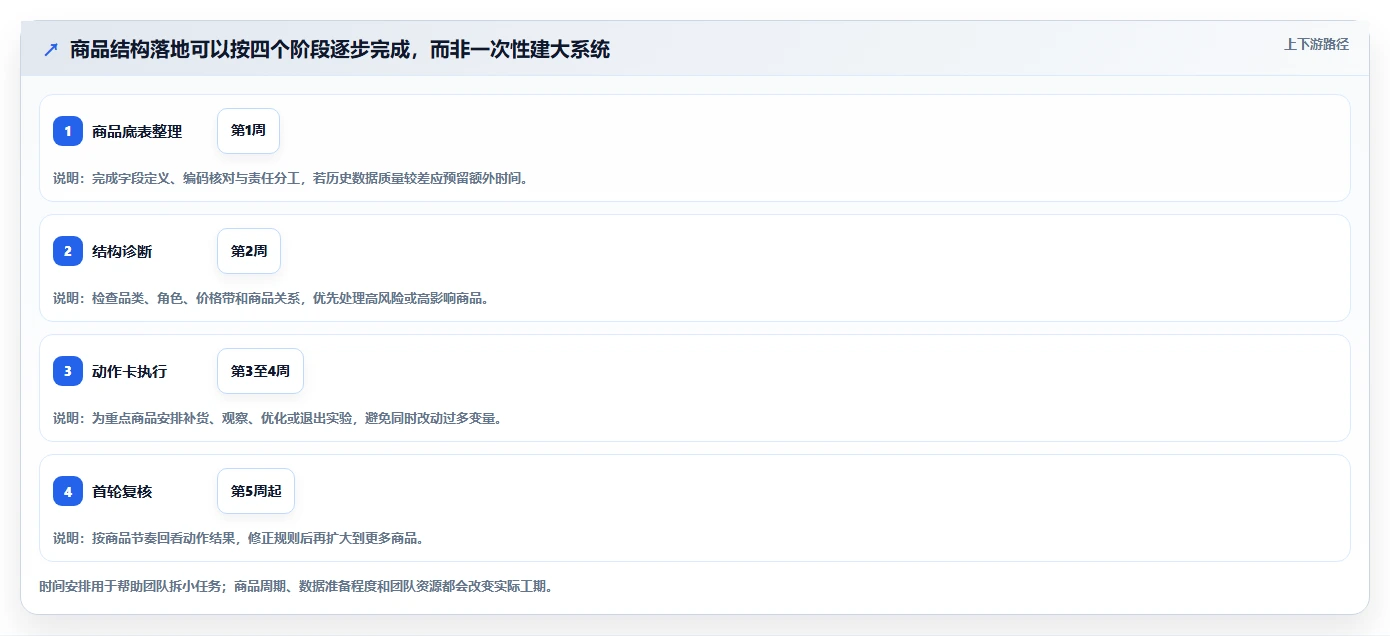The image size is (1390, 636).
Task: Click the 动作卡执行 step title
Action: [x=129, y=372]
